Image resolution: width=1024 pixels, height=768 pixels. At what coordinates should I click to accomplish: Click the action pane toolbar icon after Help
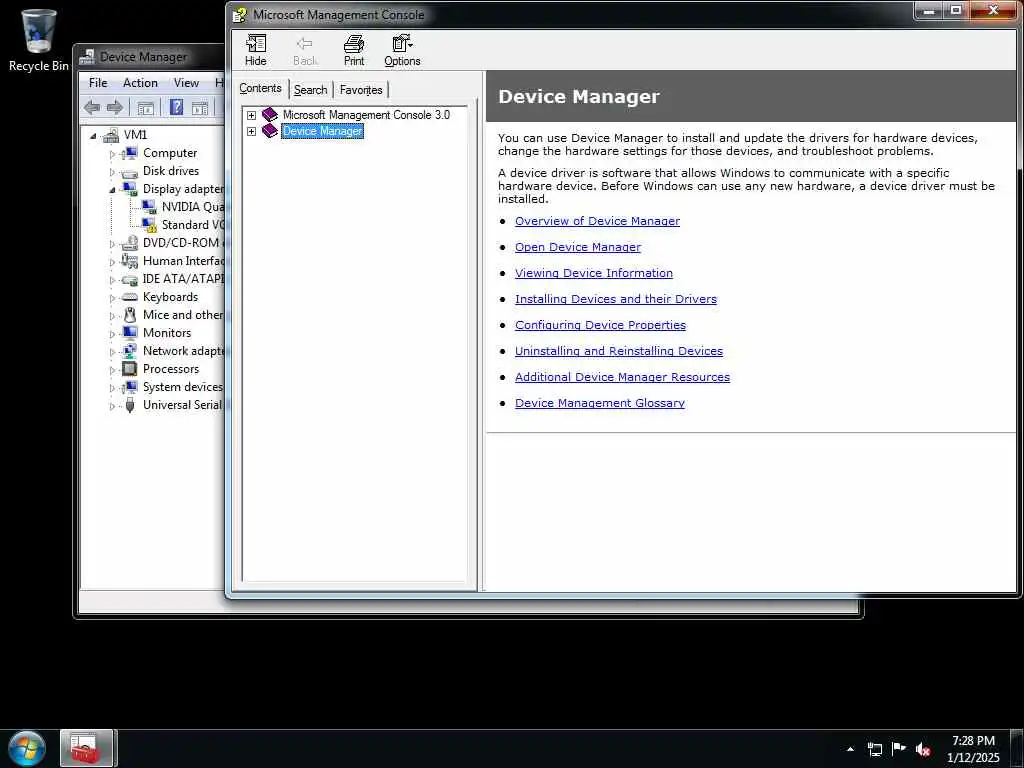pyautogui.click(x=200, y=108)
